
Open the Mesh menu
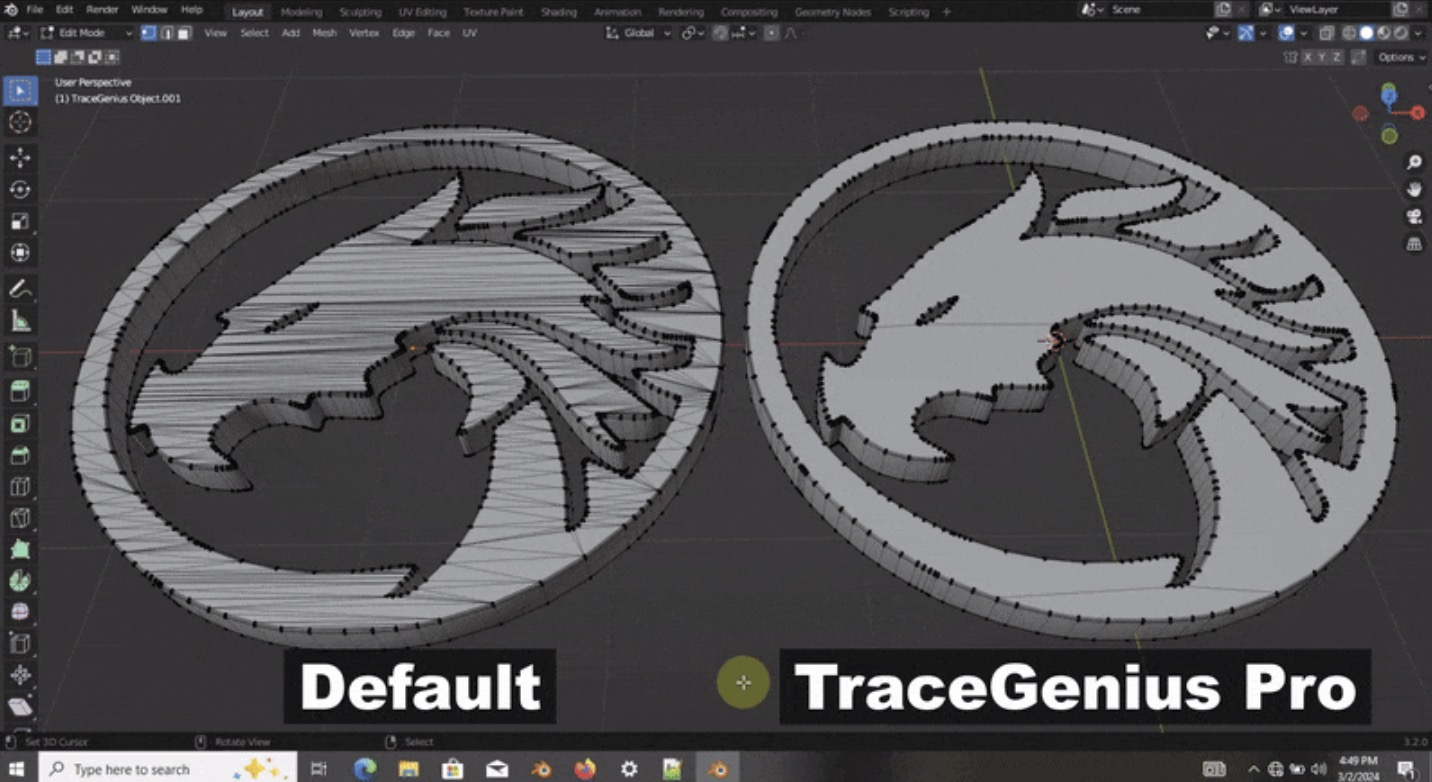tap(325, 33)
